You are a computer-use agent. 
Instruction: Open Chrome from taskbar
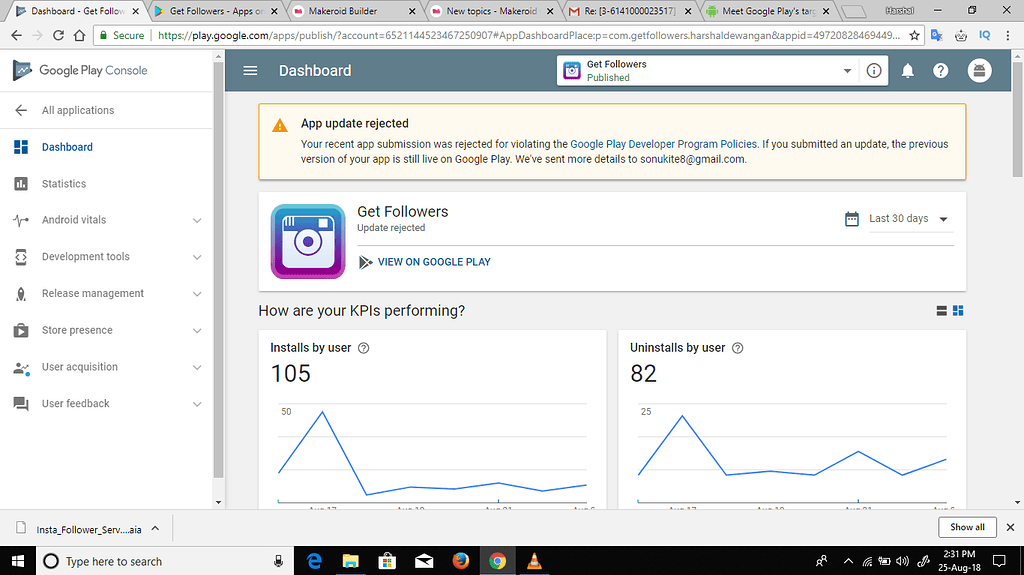pos(498,561)
